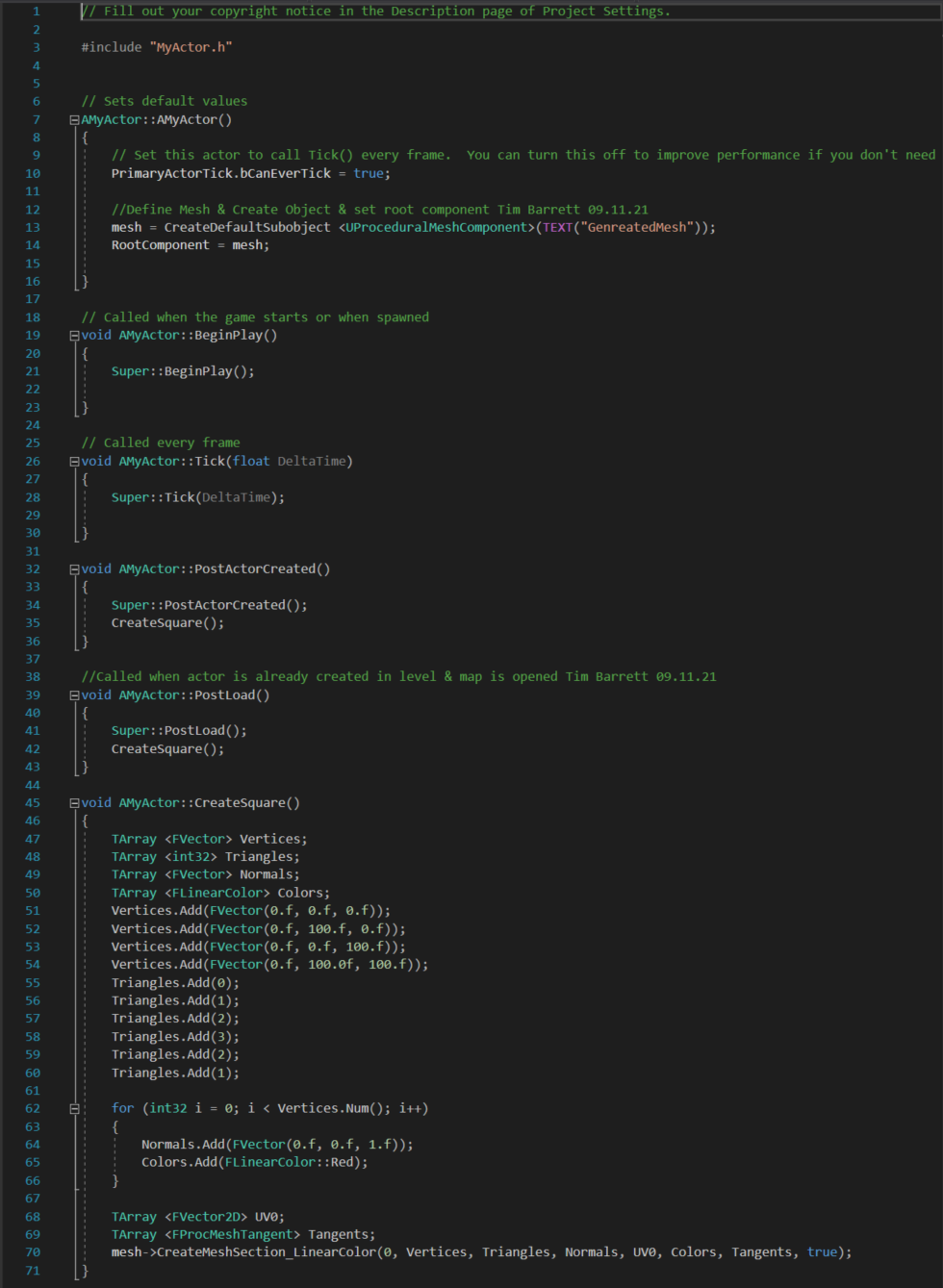The height and width of the screenshot is (1288, 943).
Task: Click the bCanEverTick property assignment
Action: 285,174
